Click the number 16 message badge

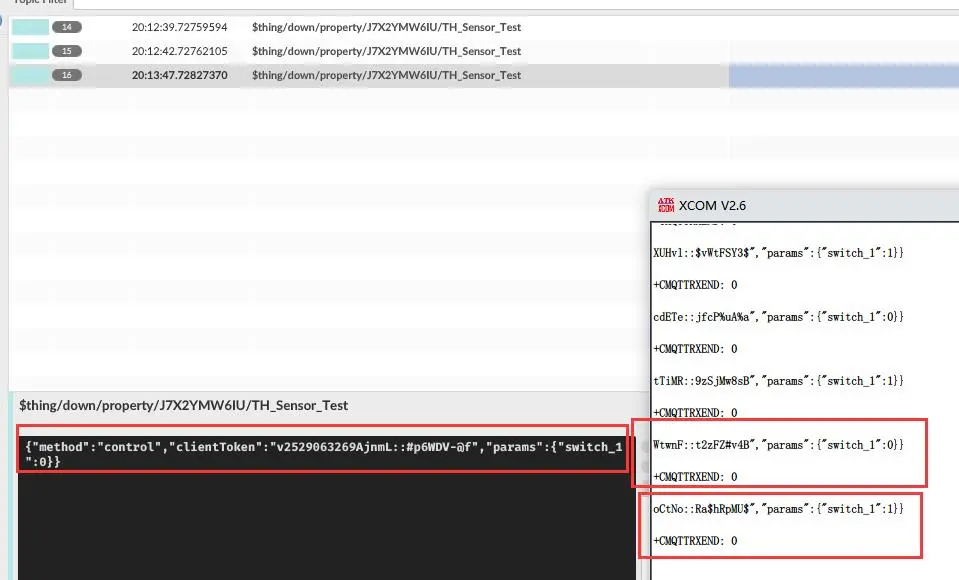point(67,75)
